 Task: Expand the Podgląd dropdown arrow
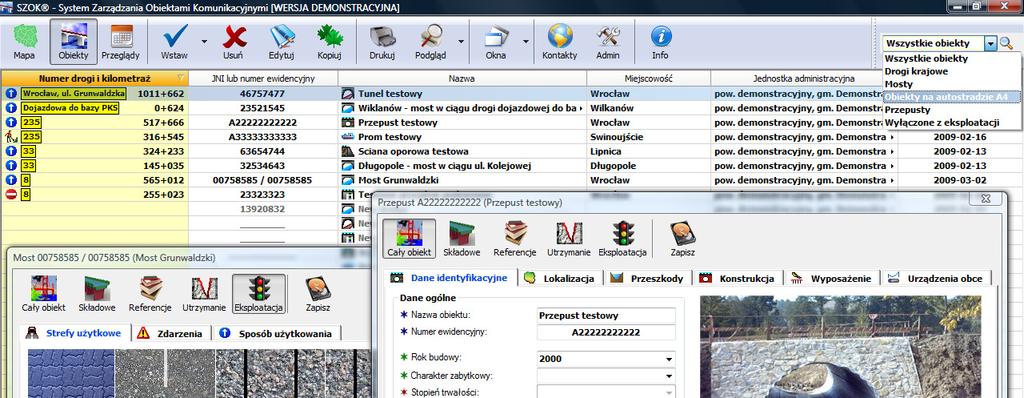[x=461, y=42]
